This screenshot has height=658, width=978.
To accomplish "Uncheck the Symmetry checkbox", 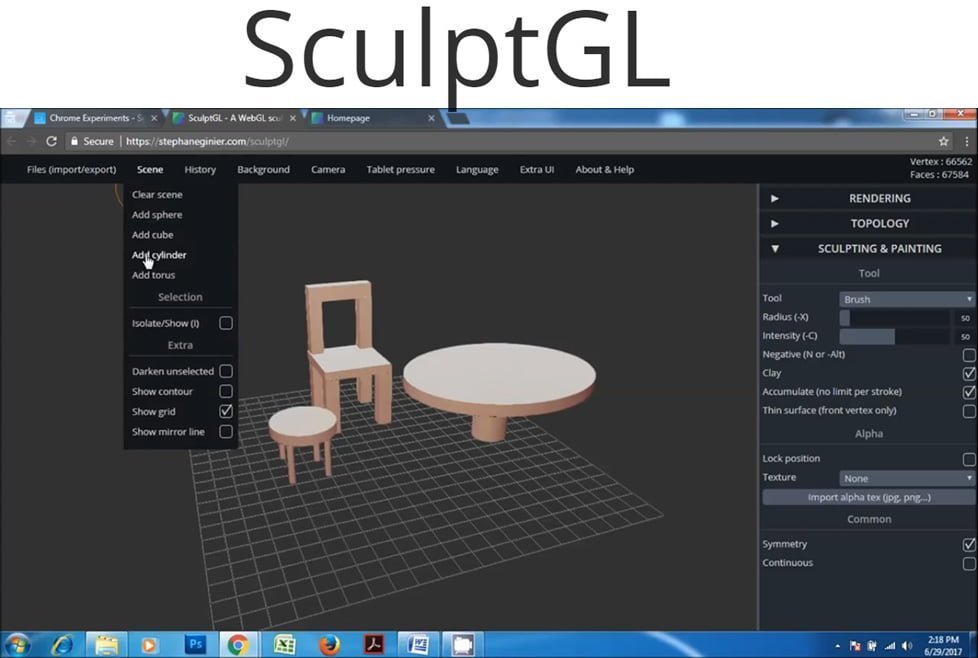I will pos(969,544).
